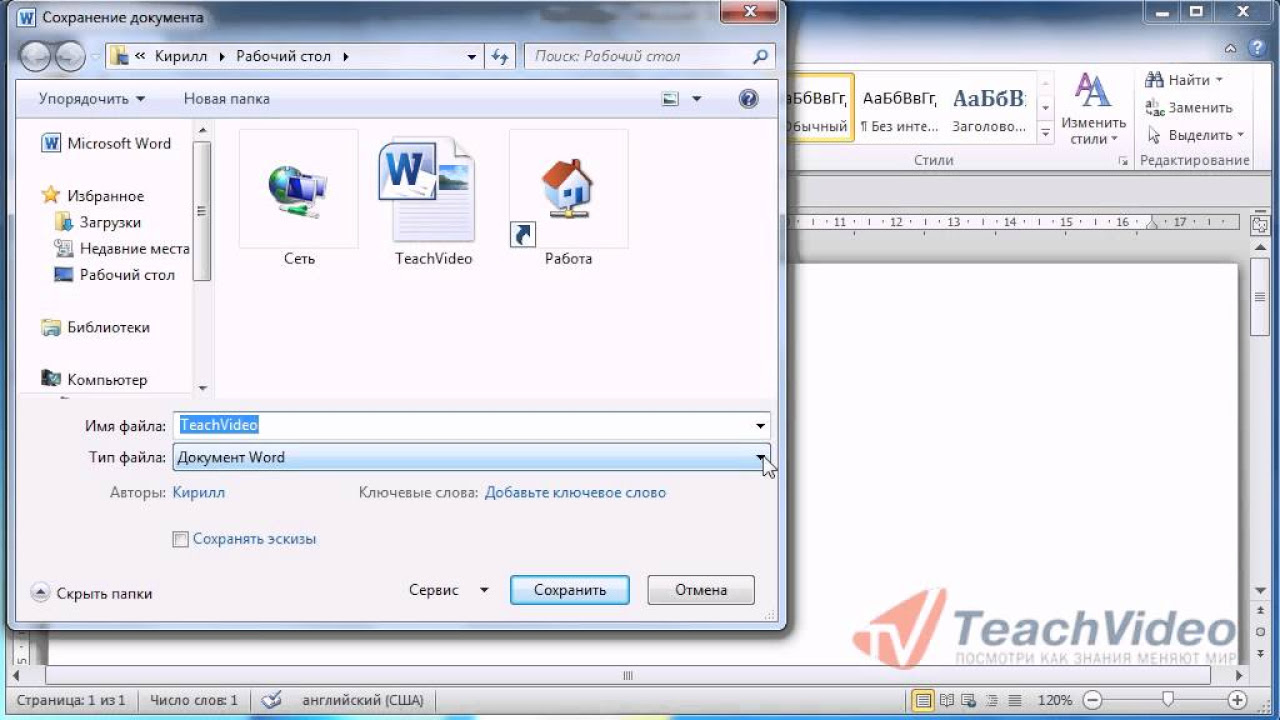Select the Работа shortcut icon
Viewport: 1280px width, 720px height.
(x=568, y=199)
